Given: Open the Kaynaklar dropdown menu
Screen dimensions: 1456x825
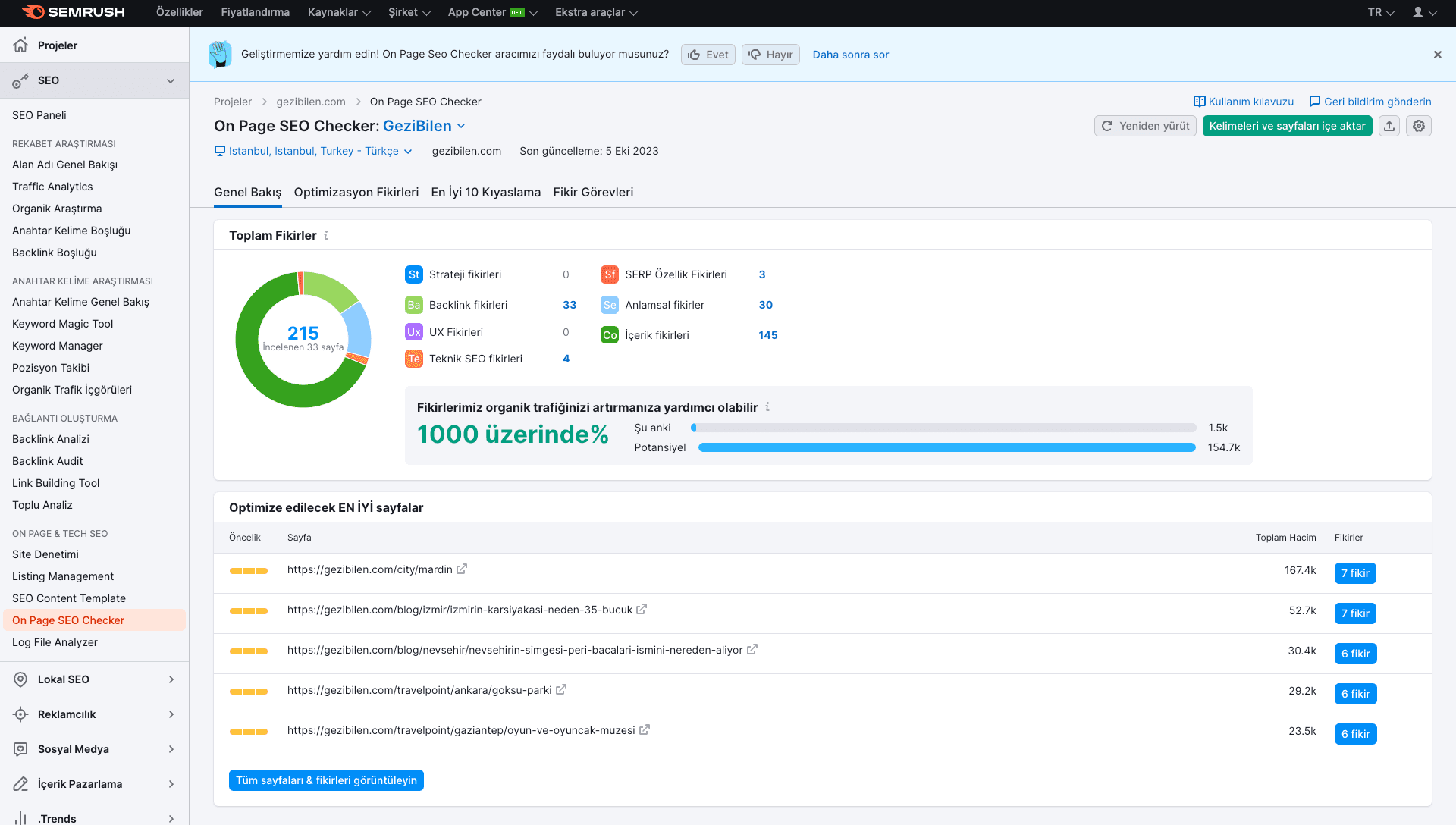Looking at the screenshot, I should pos(339,12).
